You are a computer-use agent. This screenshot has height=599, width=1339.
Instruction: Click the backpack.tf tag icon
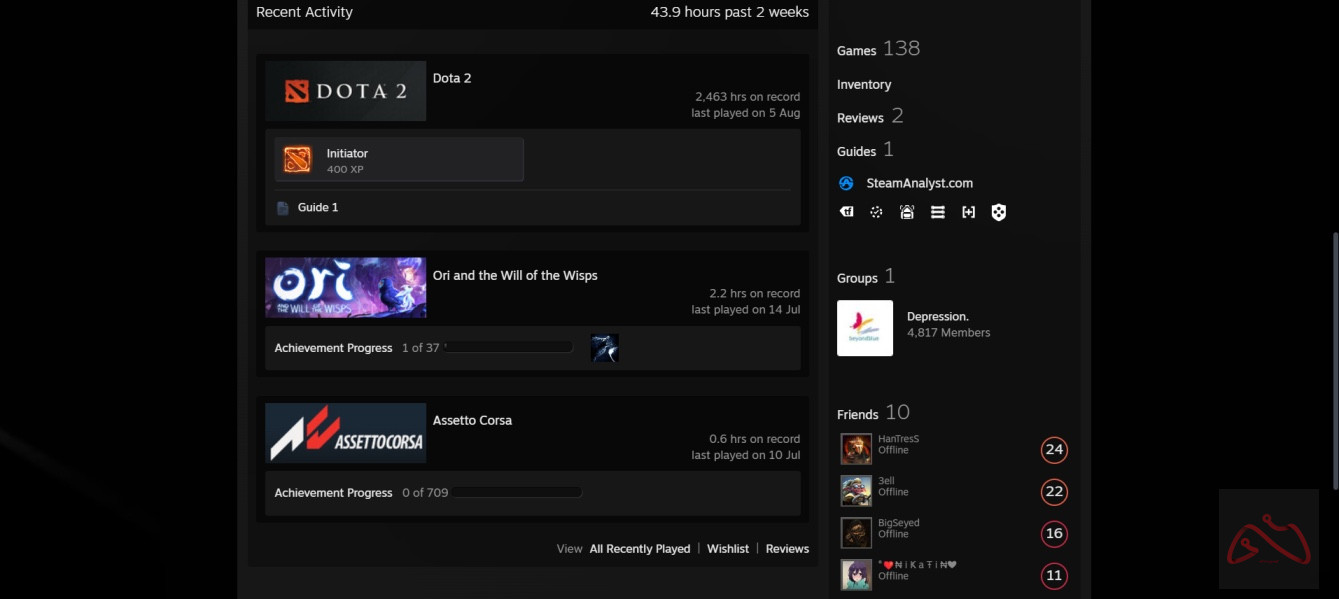(846, 212)
